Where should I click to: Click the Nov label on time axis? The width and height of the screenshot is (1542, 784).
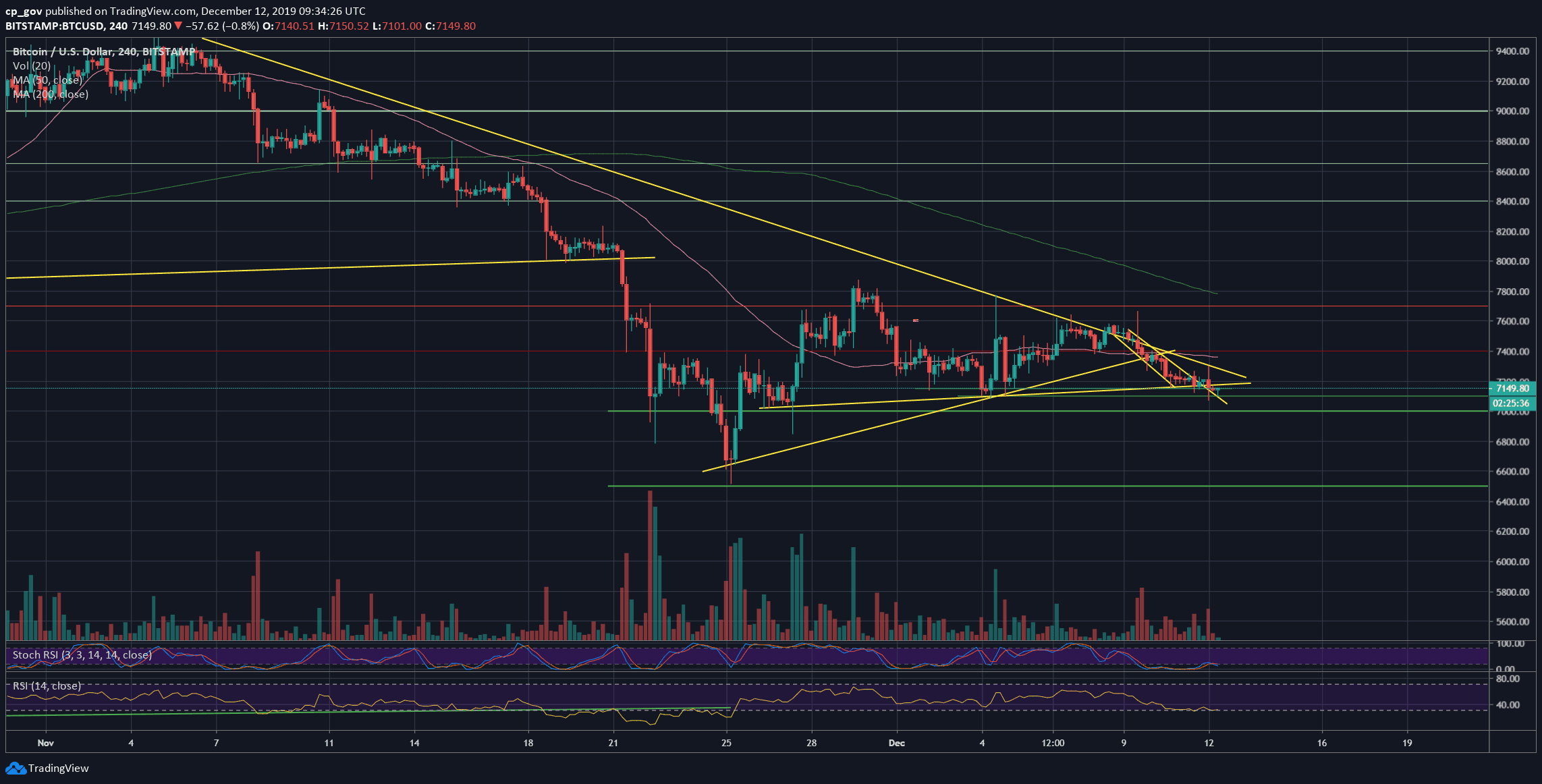coord(46,743)
